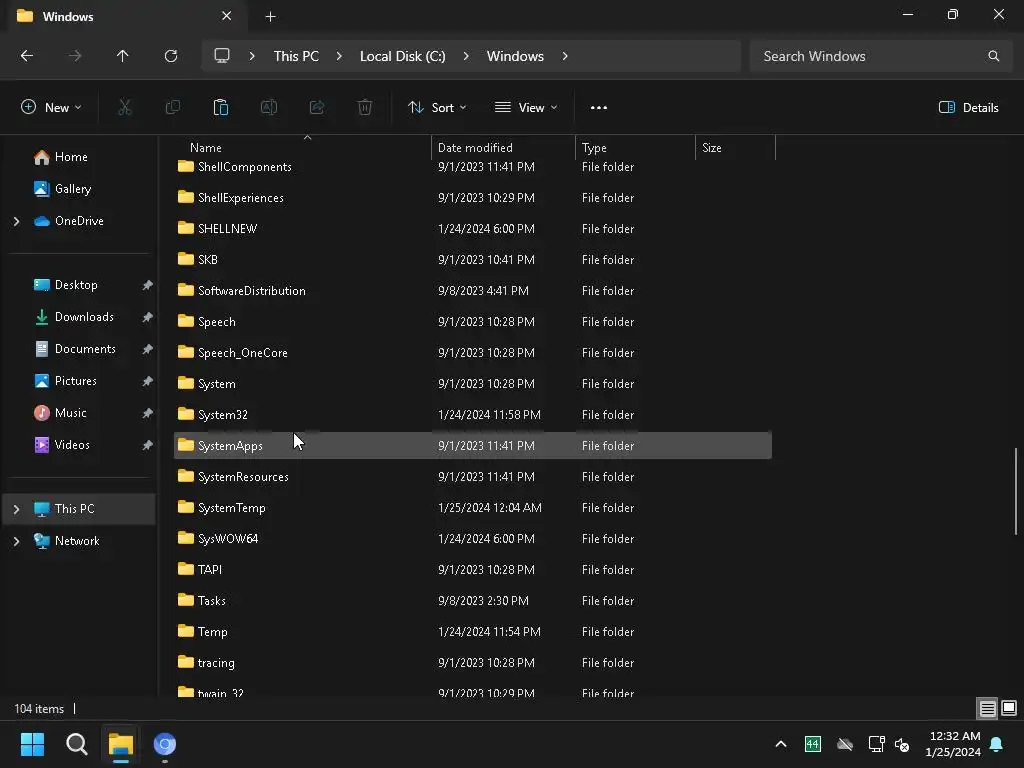Refresh the current folder view

171,56
